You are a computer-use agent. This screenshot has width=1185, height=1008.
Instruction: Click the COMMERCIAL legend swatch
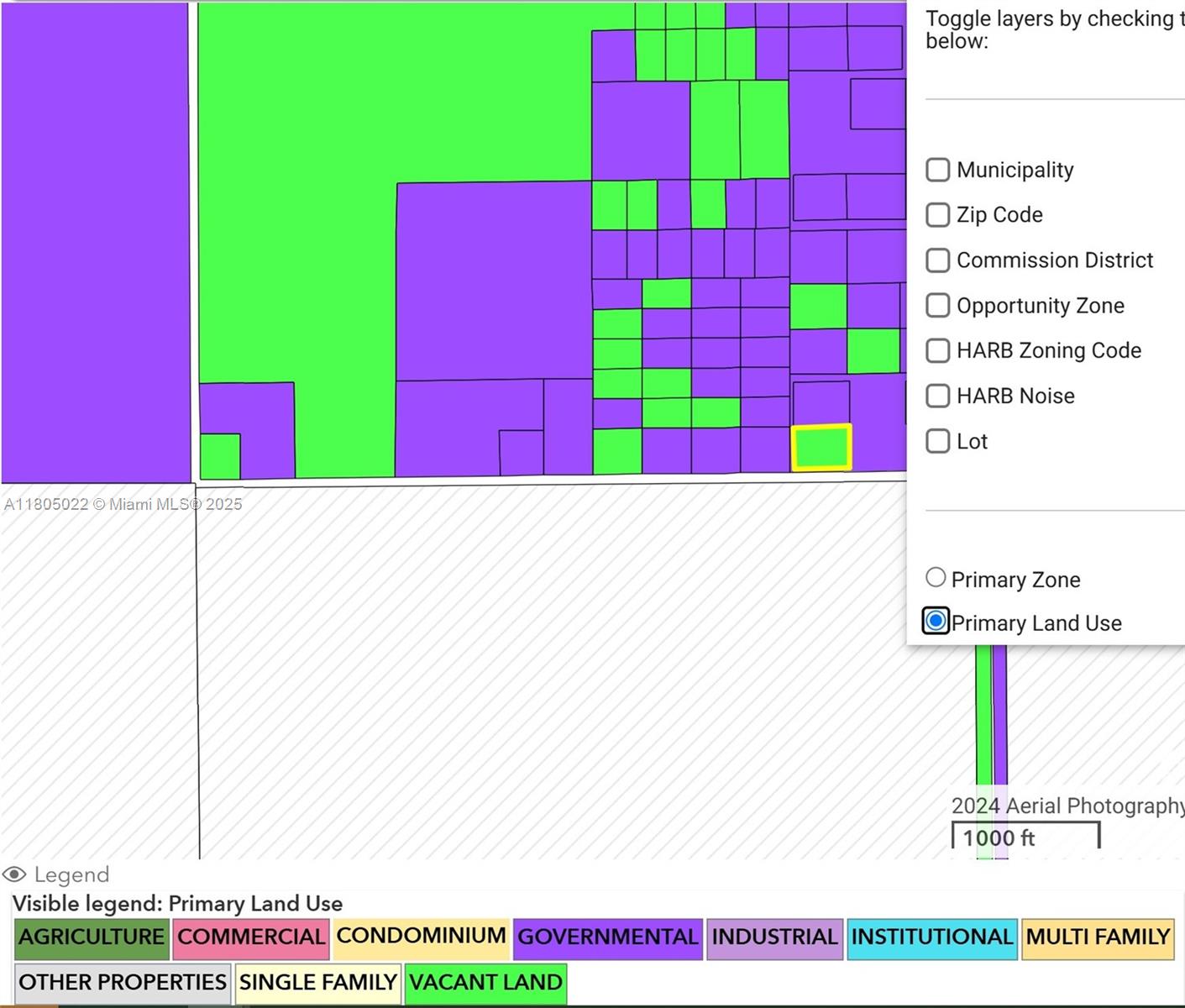(x=250, y=937)
